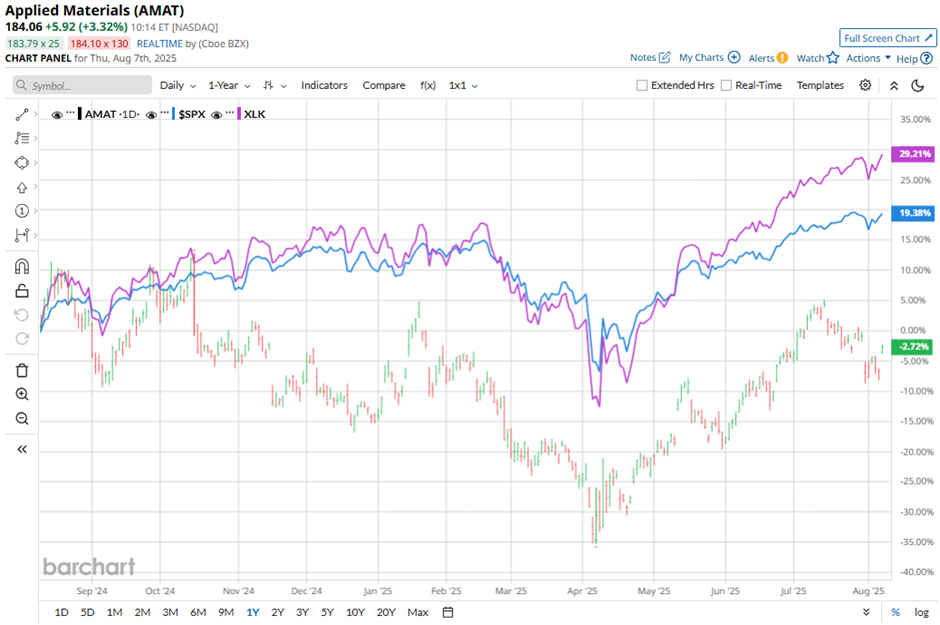Select the 5Y time range
Screen dimensions: 940x625
tap(327, 612)
